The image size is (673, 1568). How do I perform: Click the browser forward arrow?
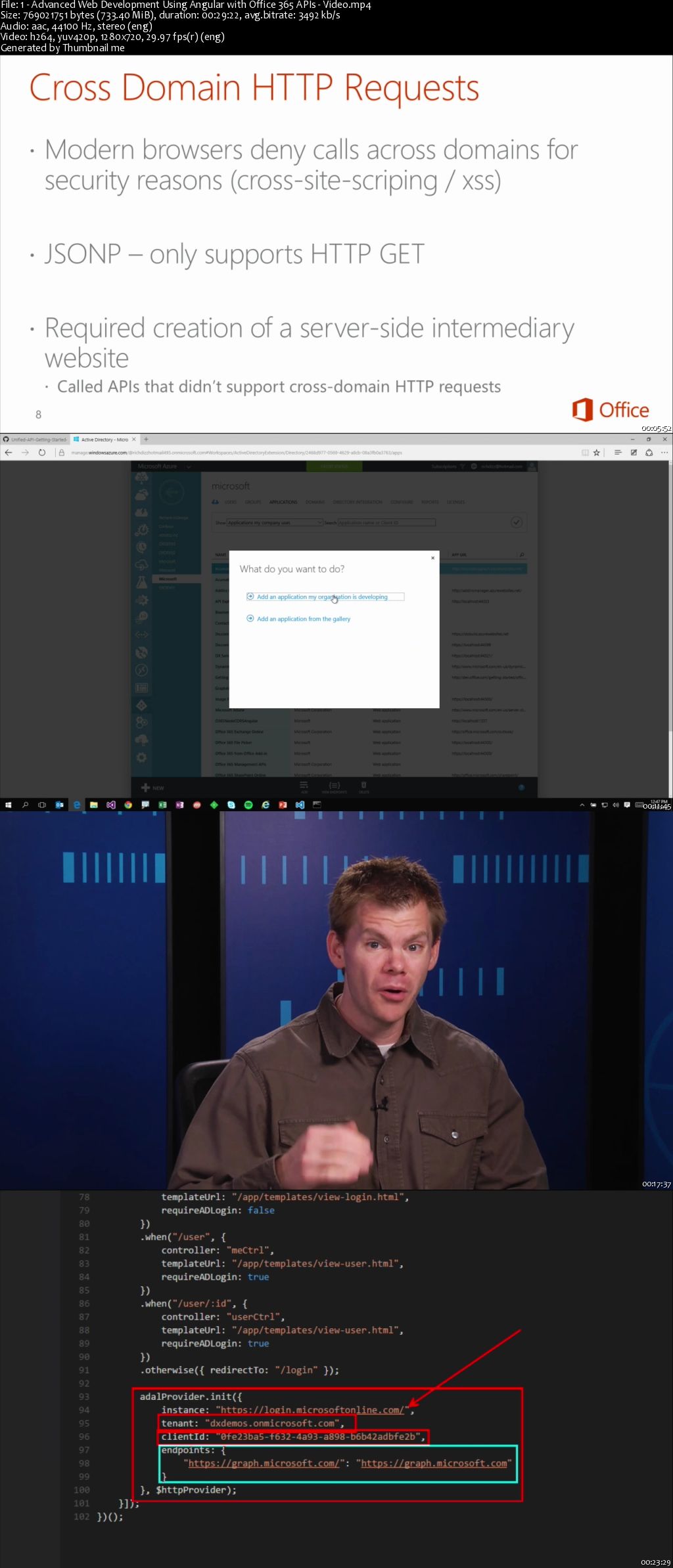(25, 453)
